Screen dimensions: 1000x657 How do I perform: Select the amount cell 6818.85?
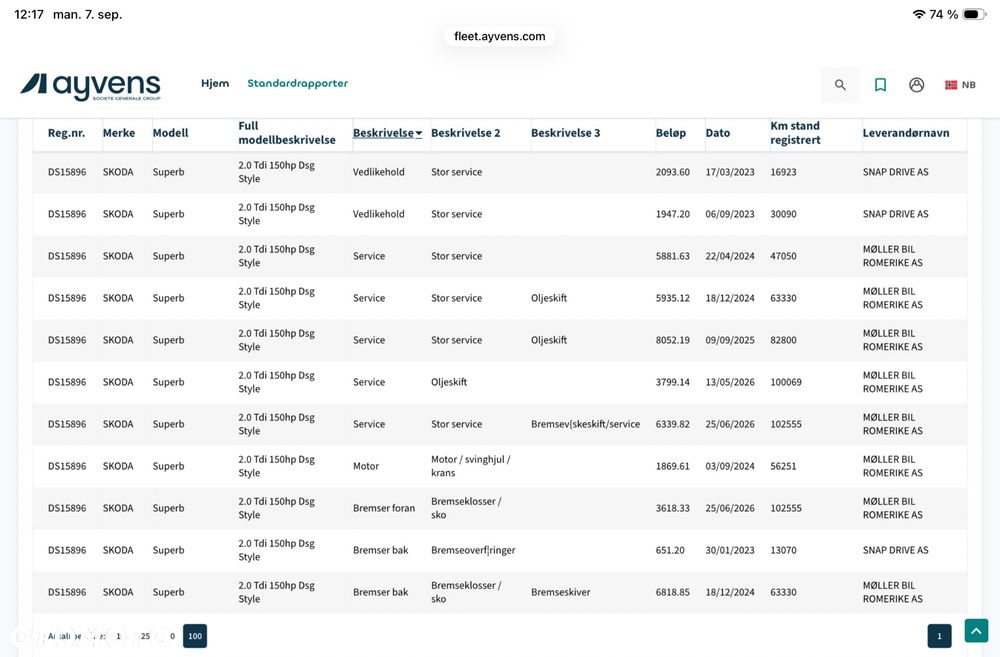673,593
